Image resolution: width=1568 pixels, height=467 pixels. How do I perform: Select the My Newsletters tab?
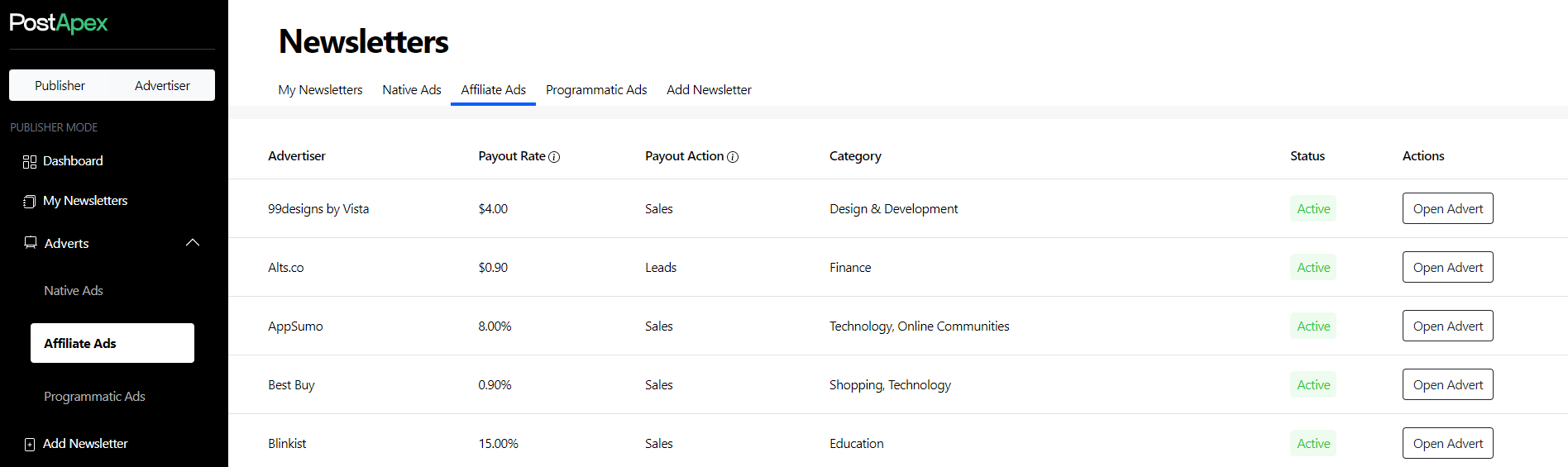pyautogui.click(x=320, y=89)
